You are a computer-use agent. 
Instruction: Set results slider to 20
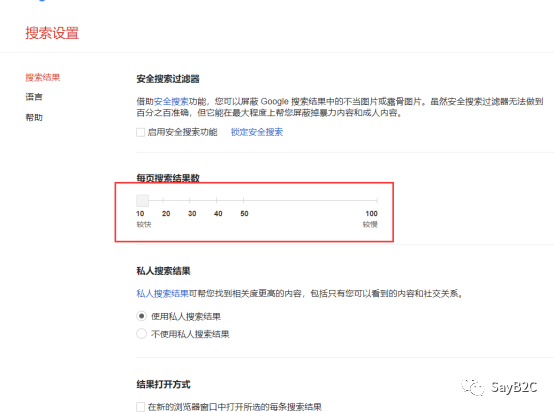[x=163, y=200]
